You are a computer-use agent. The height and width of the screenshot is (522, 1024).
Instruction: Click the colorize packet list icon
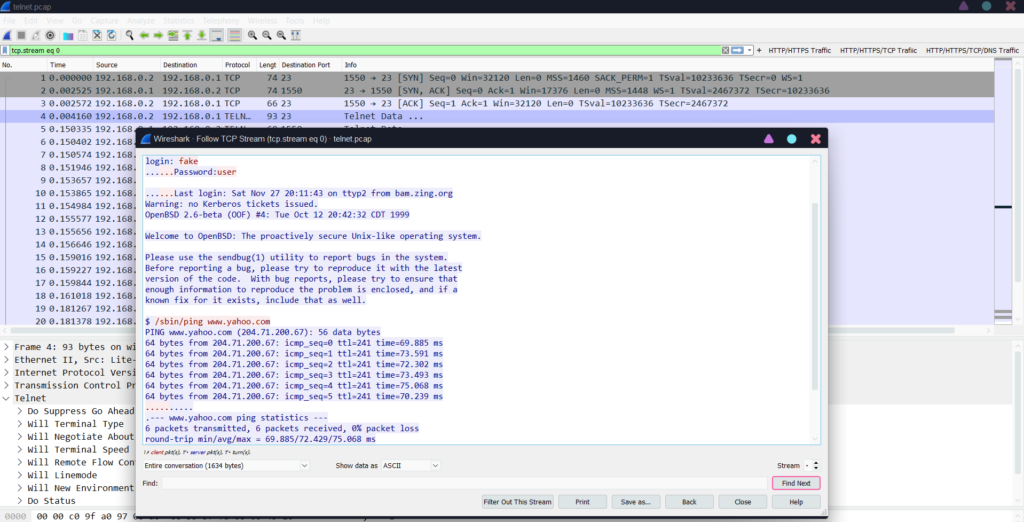pyautogui.click(x=234, y=35)
